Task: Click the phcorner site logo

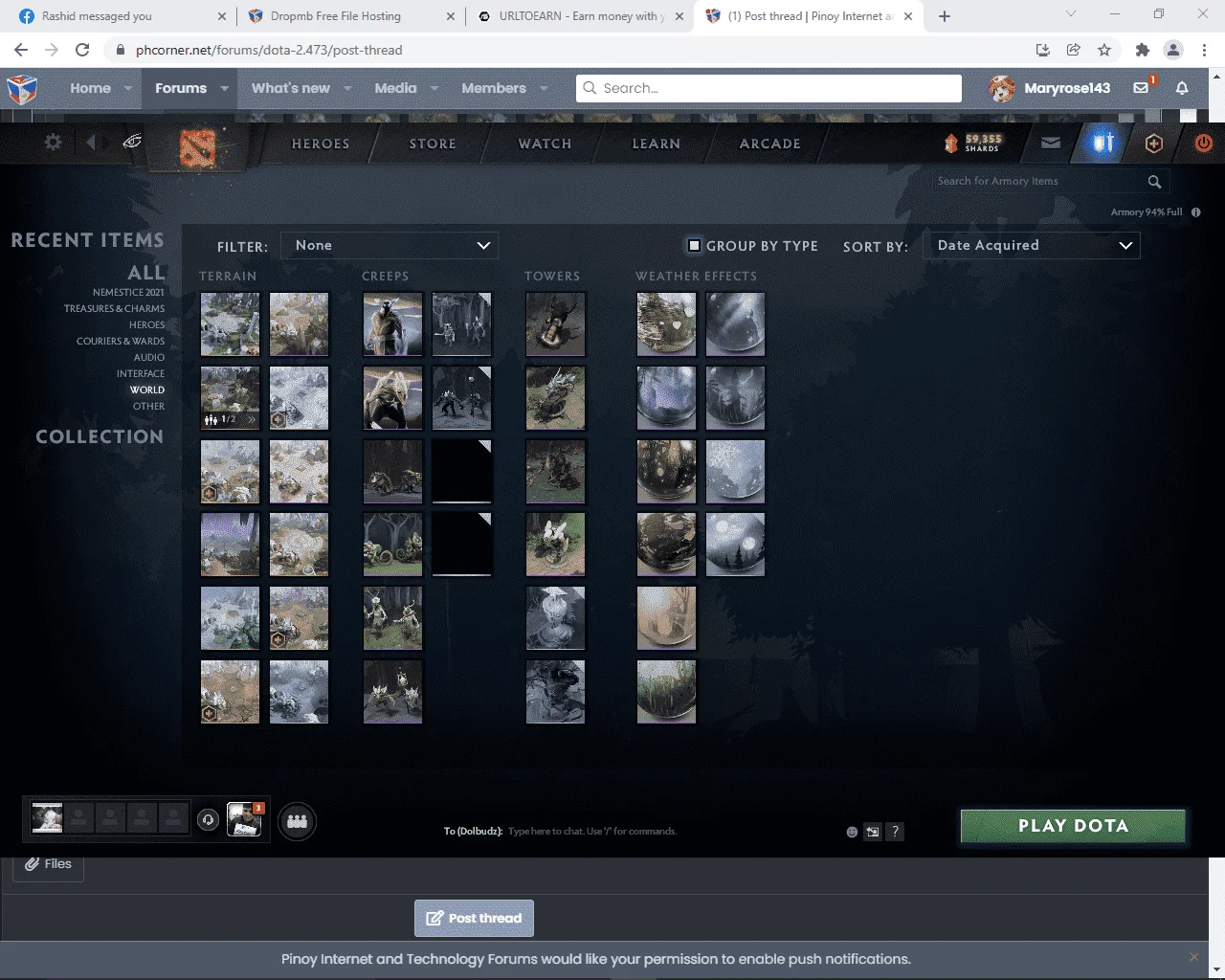Action: pyautogui.click(x=22, y=89)
